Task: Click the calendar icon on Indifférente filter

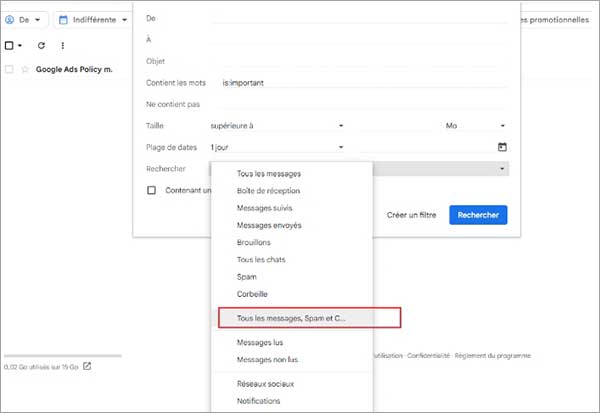Action: pyautogui.click(x=63, y=19)
